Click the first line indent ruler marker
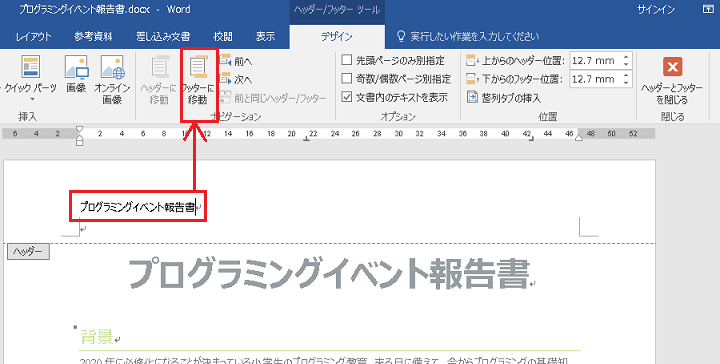Image resolution: width=720 pixels, height=364 pixels. tap(79, 130)
